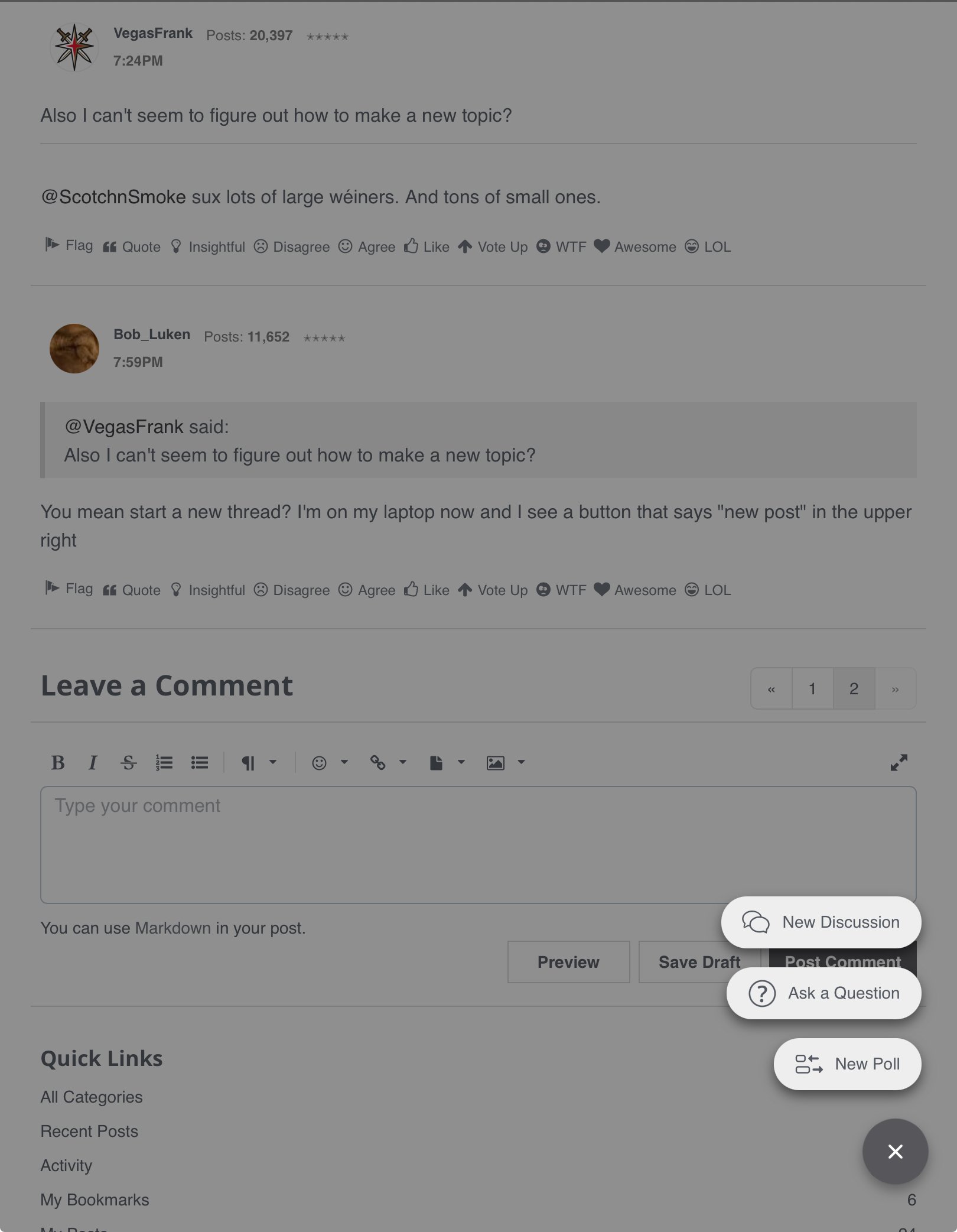Flag Bob_Luken's comment

point(69,589)
